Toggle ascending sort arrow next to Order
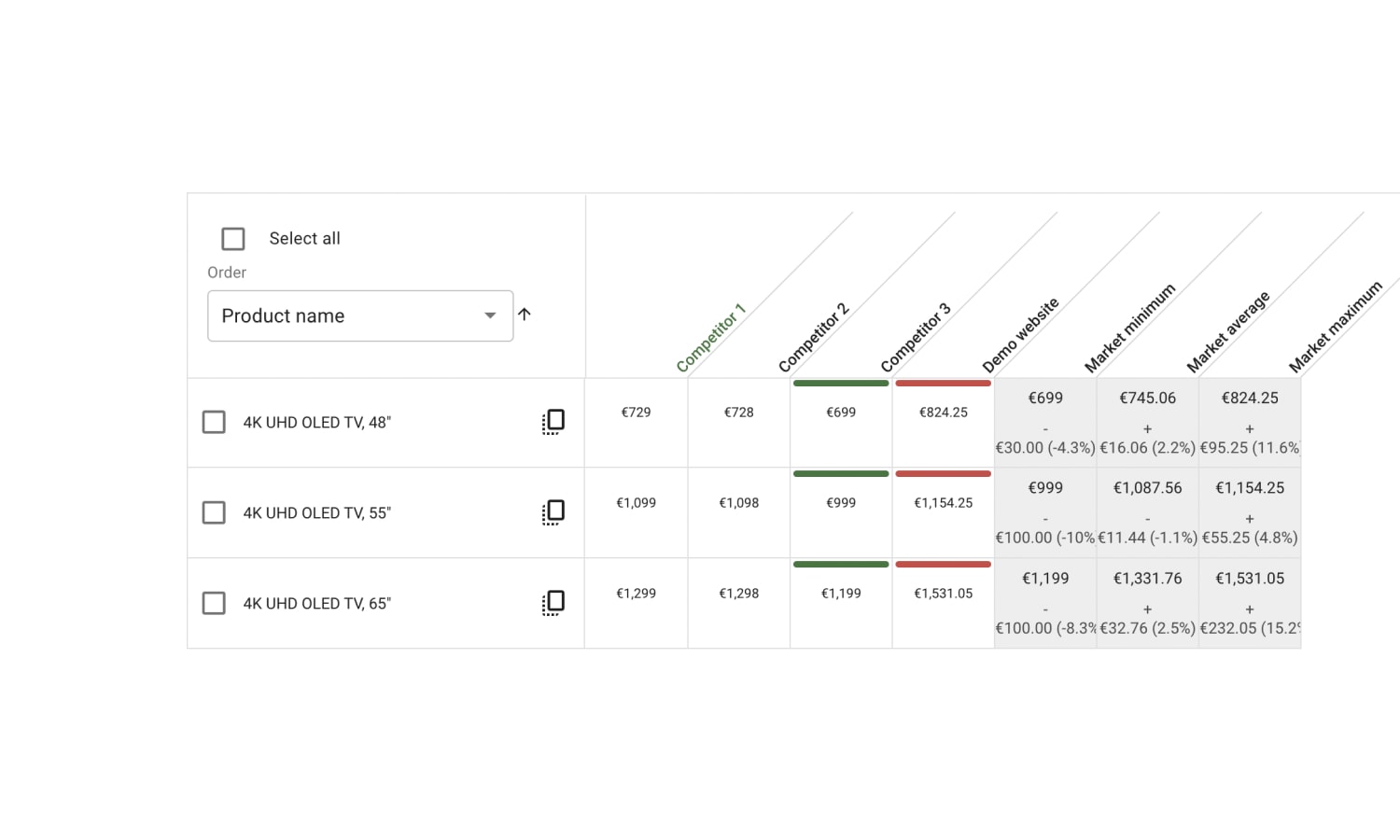 [525, 315]
